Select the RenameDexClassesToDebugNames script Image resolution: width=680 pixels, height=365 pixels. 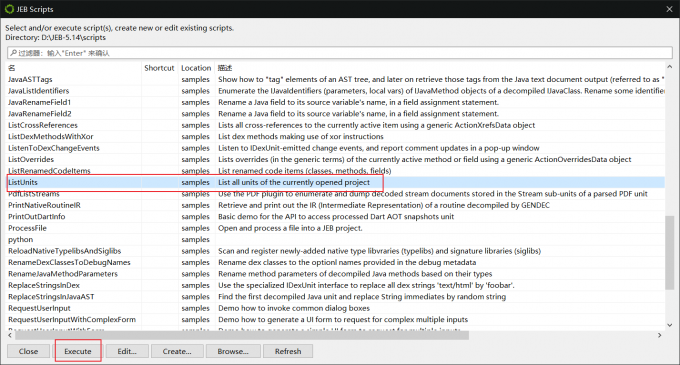[x=69, y=262]
